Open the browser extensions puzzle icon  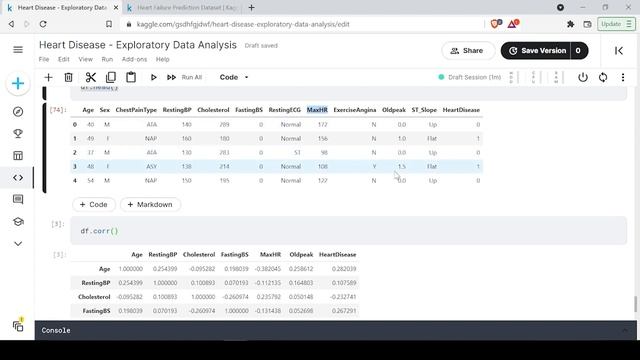[570, 24]
